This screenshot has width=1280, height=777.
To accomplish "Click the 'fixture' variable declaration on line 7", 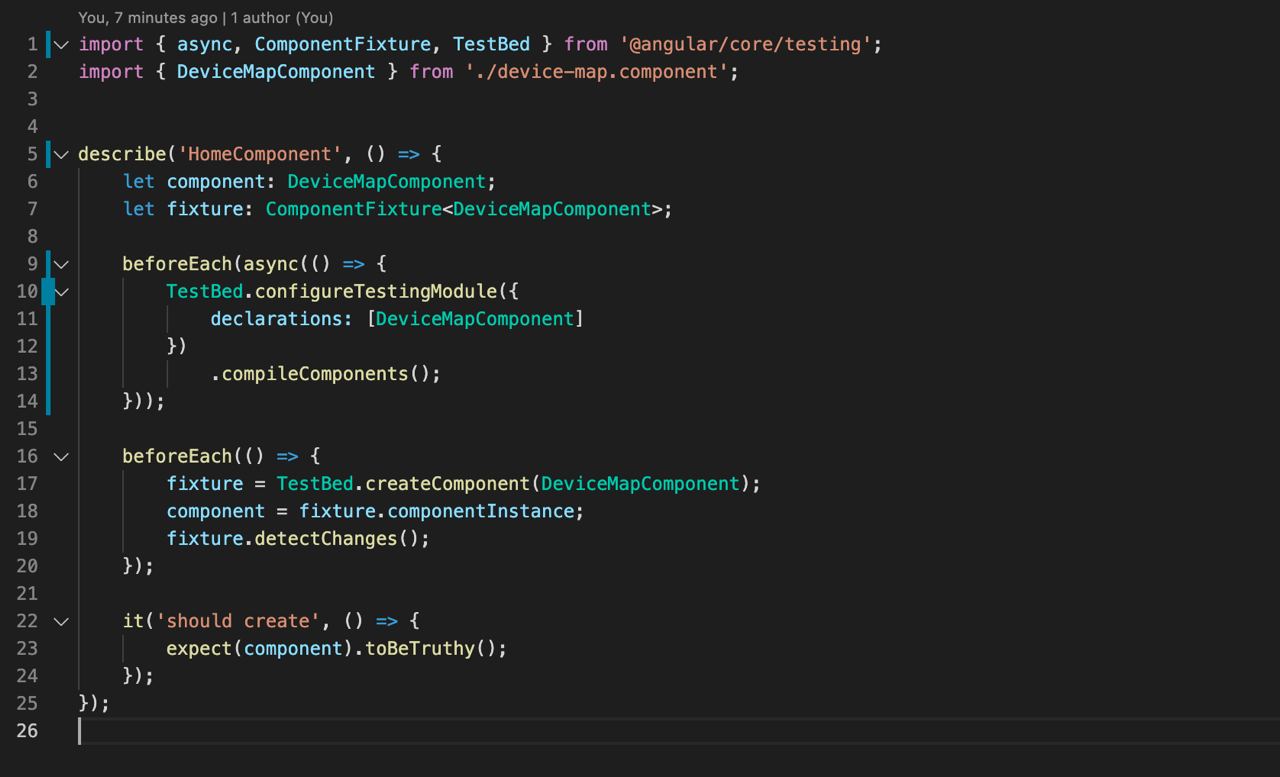I will (205, 209).
